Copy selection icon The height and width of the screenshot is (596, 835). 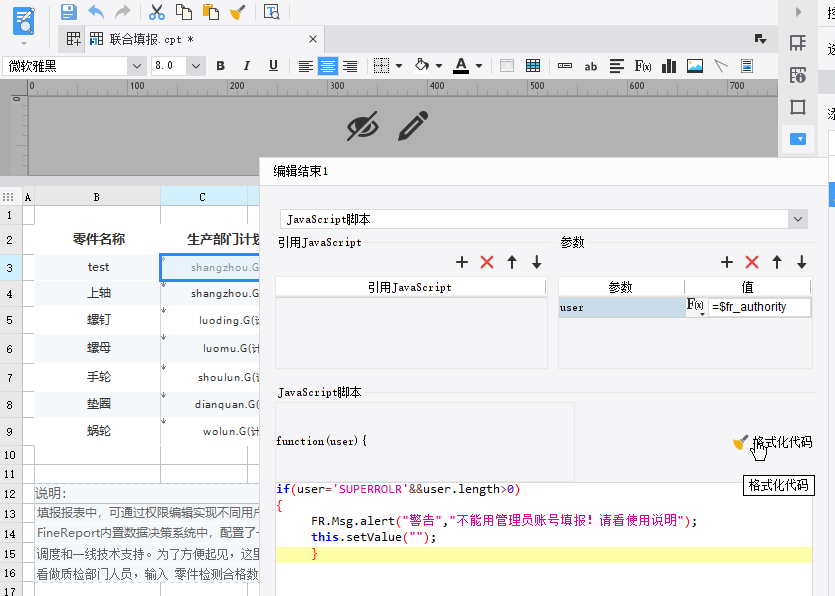coord(184,12)
